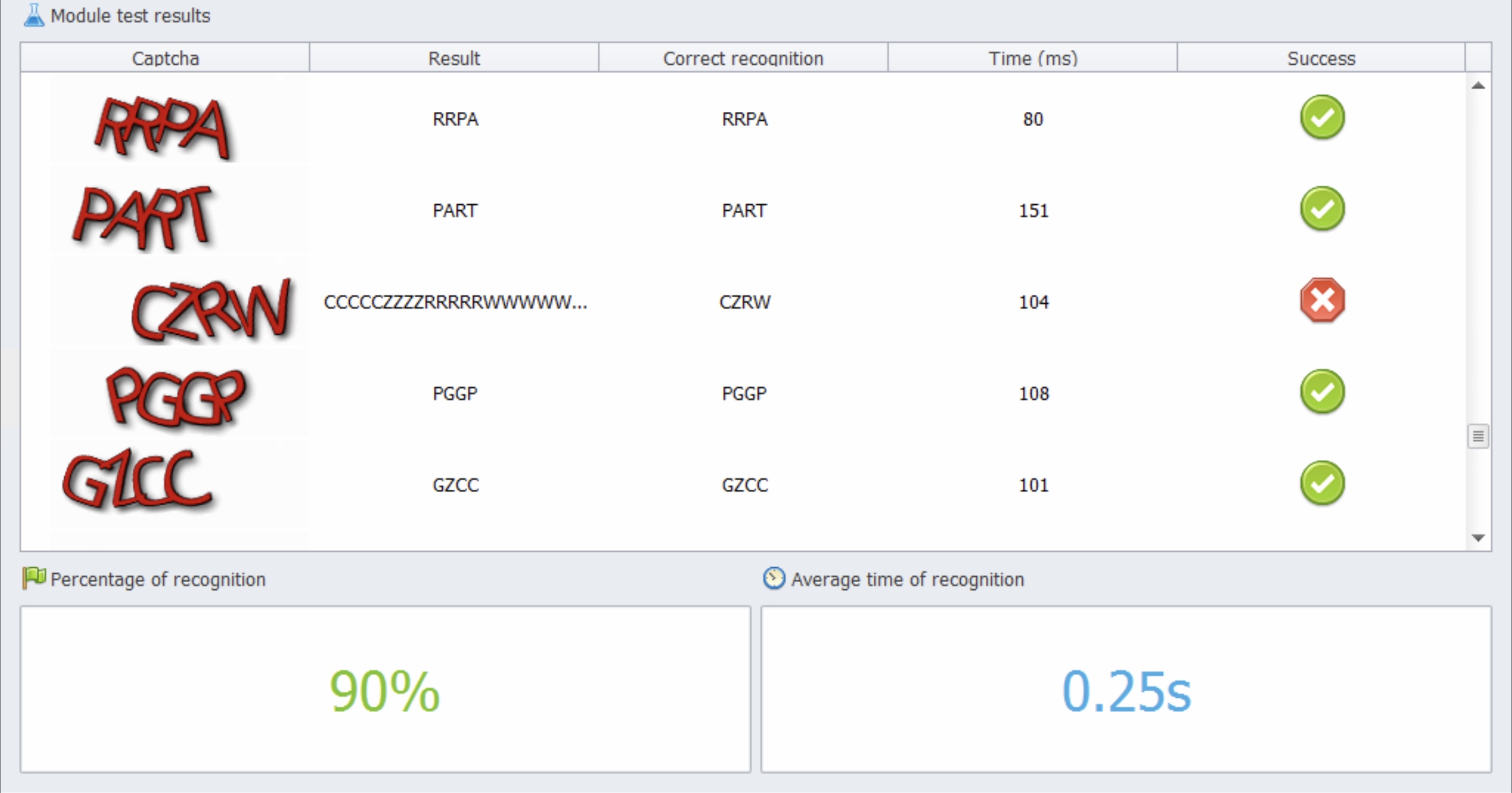Click the green checkmark for PGGP row
Viewport: 1512px width, 793px height.
point(1322,392)
